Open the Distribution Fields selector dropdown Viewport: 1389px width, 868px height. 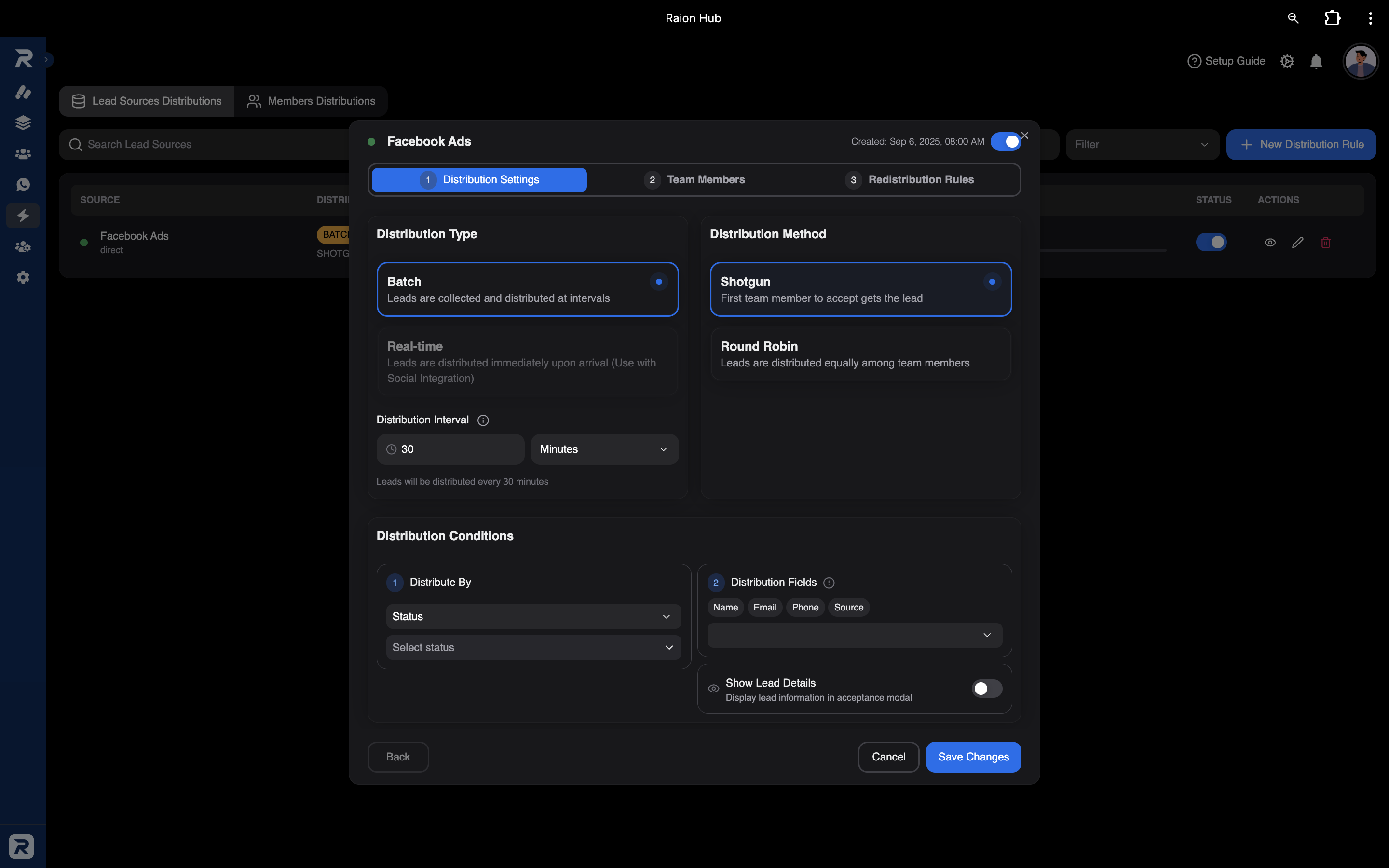tap(855, 635)
